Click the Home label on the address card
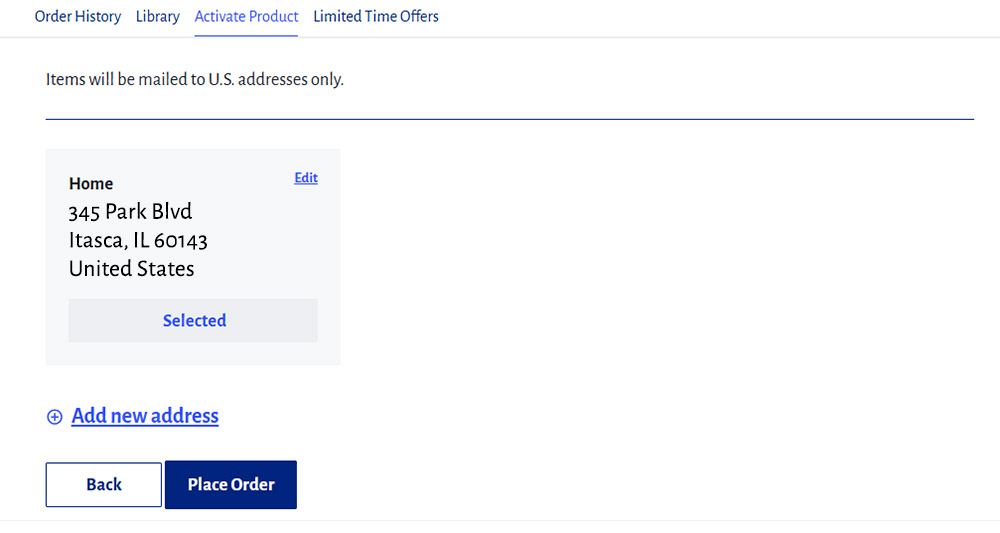Viewport: 1000px width, 533px height. (91, 184)
